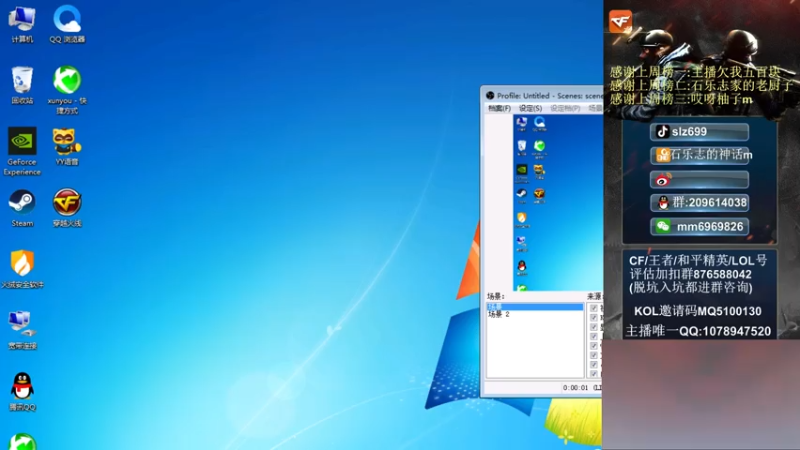The height and width of the screenshot is (450, 800).
Task: Launch 穿越火线 CrossFire game icon
Action: (x=67, y=208)
